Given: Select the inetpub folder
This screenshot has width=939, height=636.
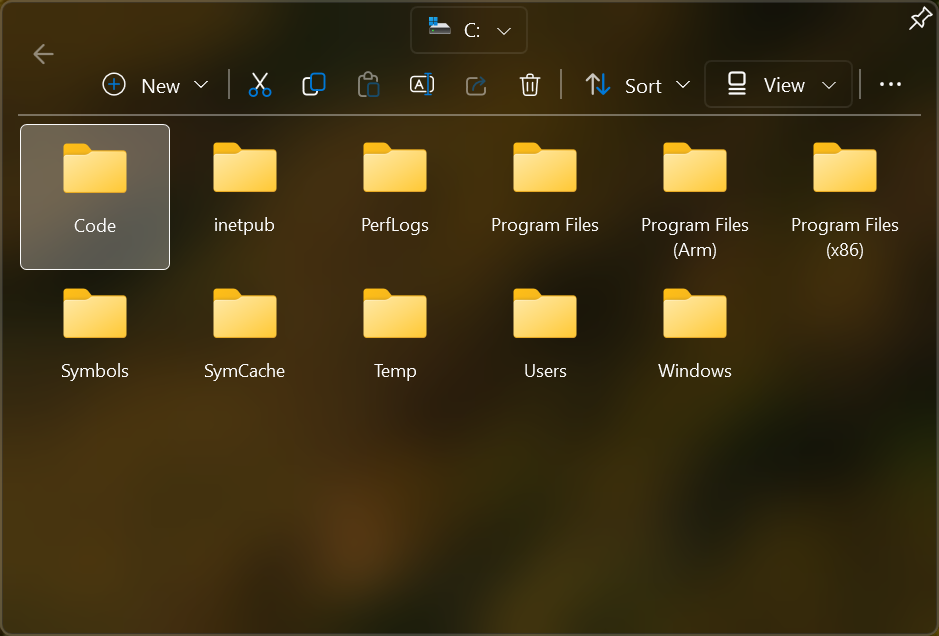Looking at the screenshot, I should (244, 197).
